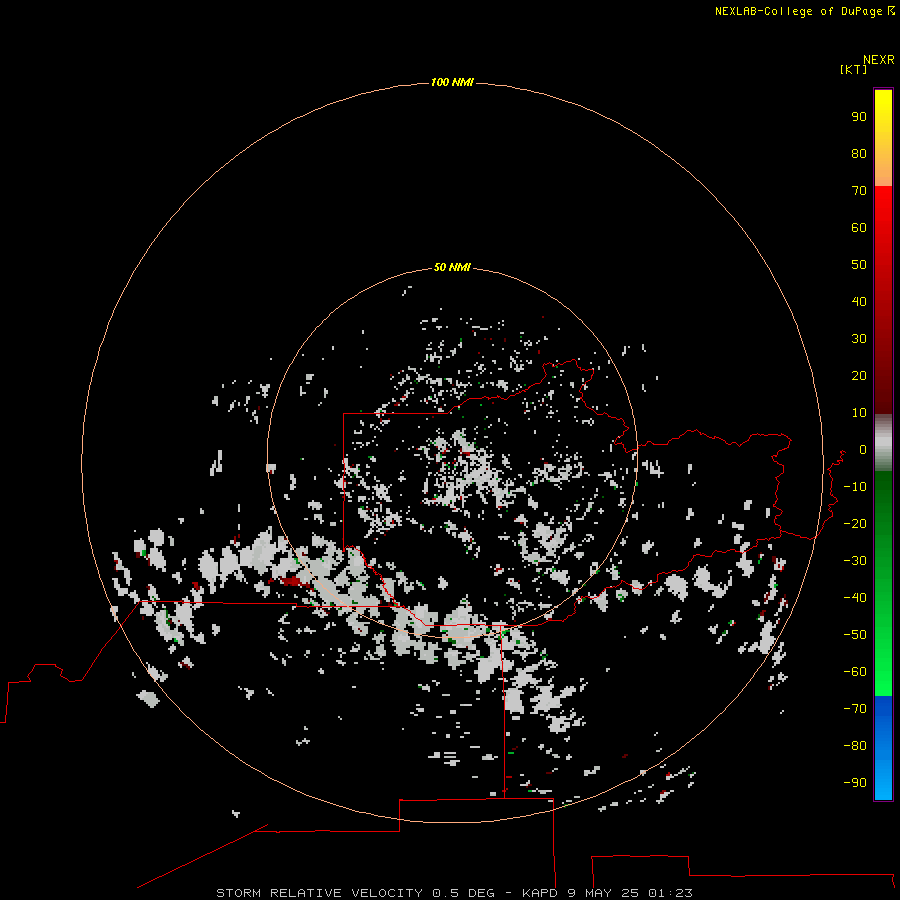Click the -80 value on the velocity scale
900x900 pixels.
855,746
